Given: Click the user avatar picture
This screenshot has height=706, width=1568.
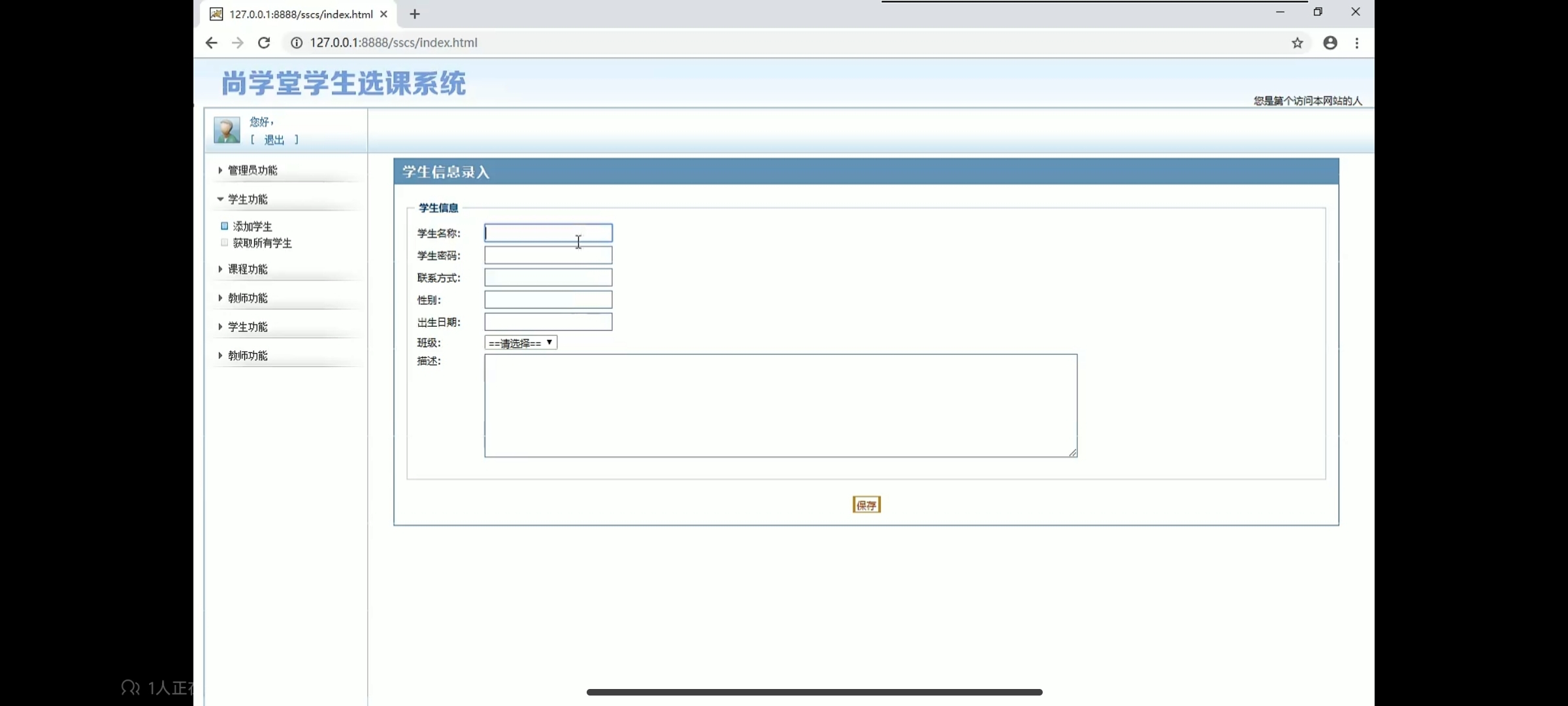Looking at the screenshot, I should pos(227,130).
